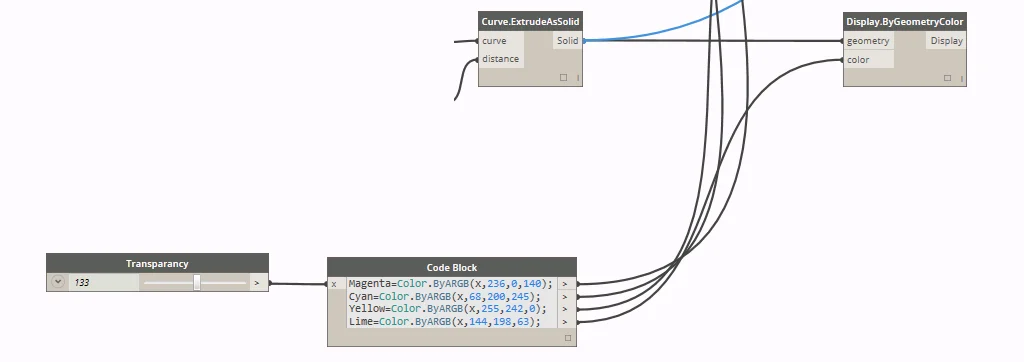Expand the Transparancy slider settings chevron
The image size is (1024, 362).
coord(57,282)
